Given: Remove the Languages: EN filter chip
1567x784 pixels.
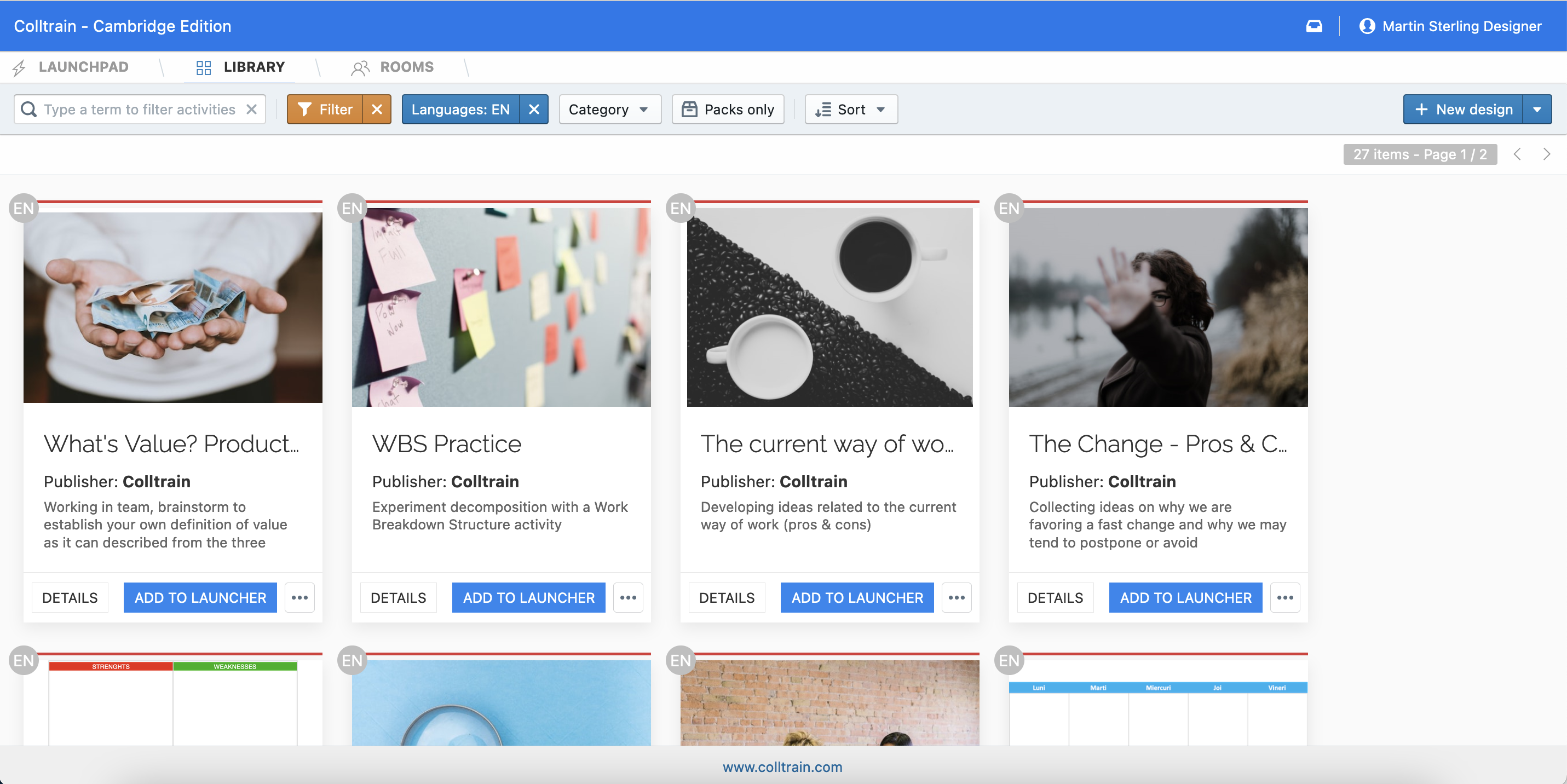Looking at the screenshot, I should (x=534, y=109).
